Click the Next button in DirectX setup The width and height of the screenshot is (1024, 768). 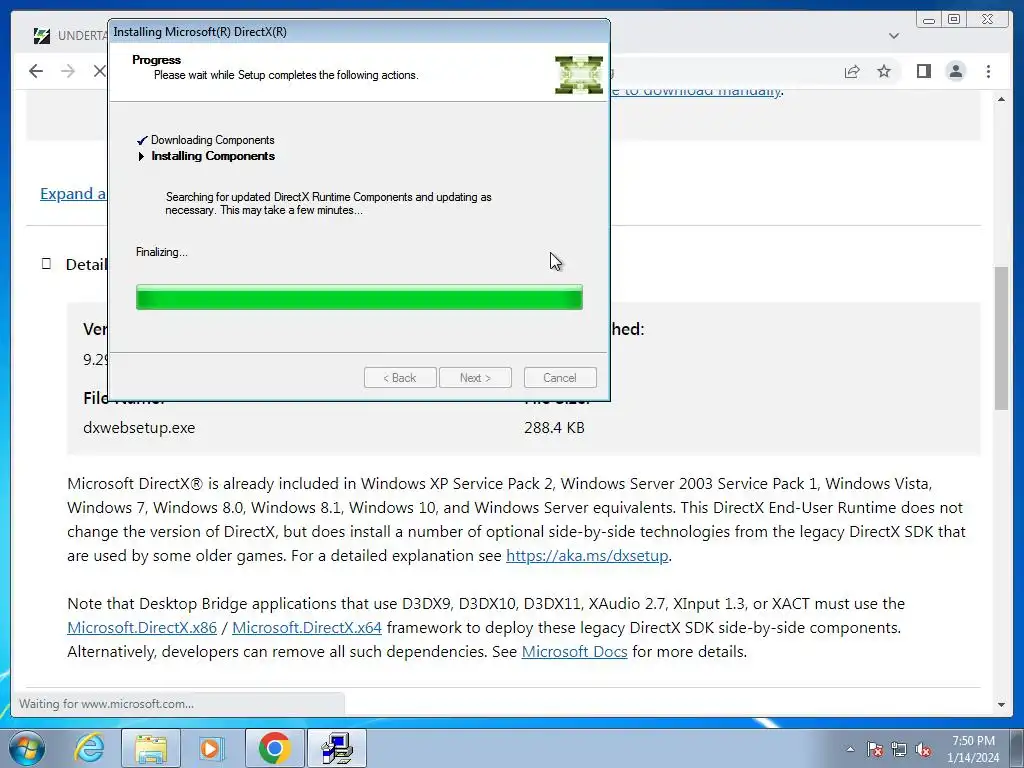click(475, 377)
